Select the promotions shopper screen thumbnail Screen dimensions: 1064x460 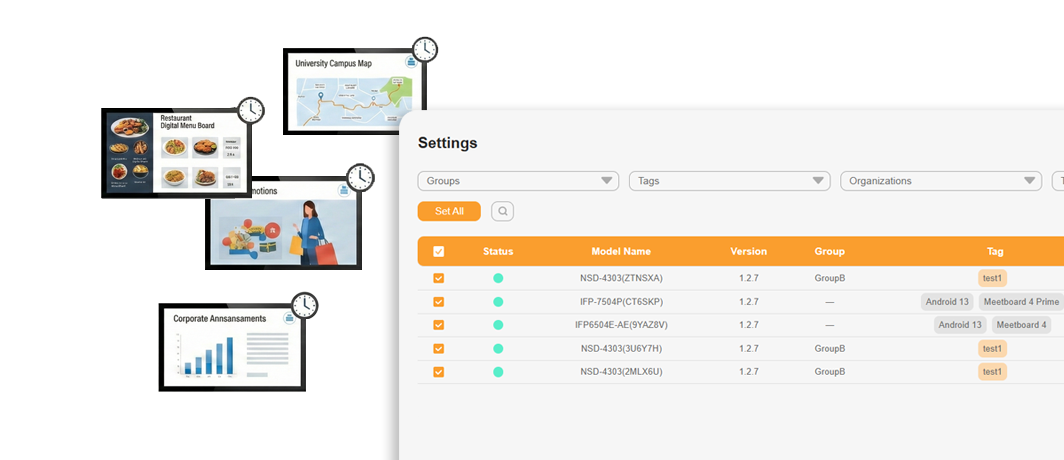coord(284,223)
